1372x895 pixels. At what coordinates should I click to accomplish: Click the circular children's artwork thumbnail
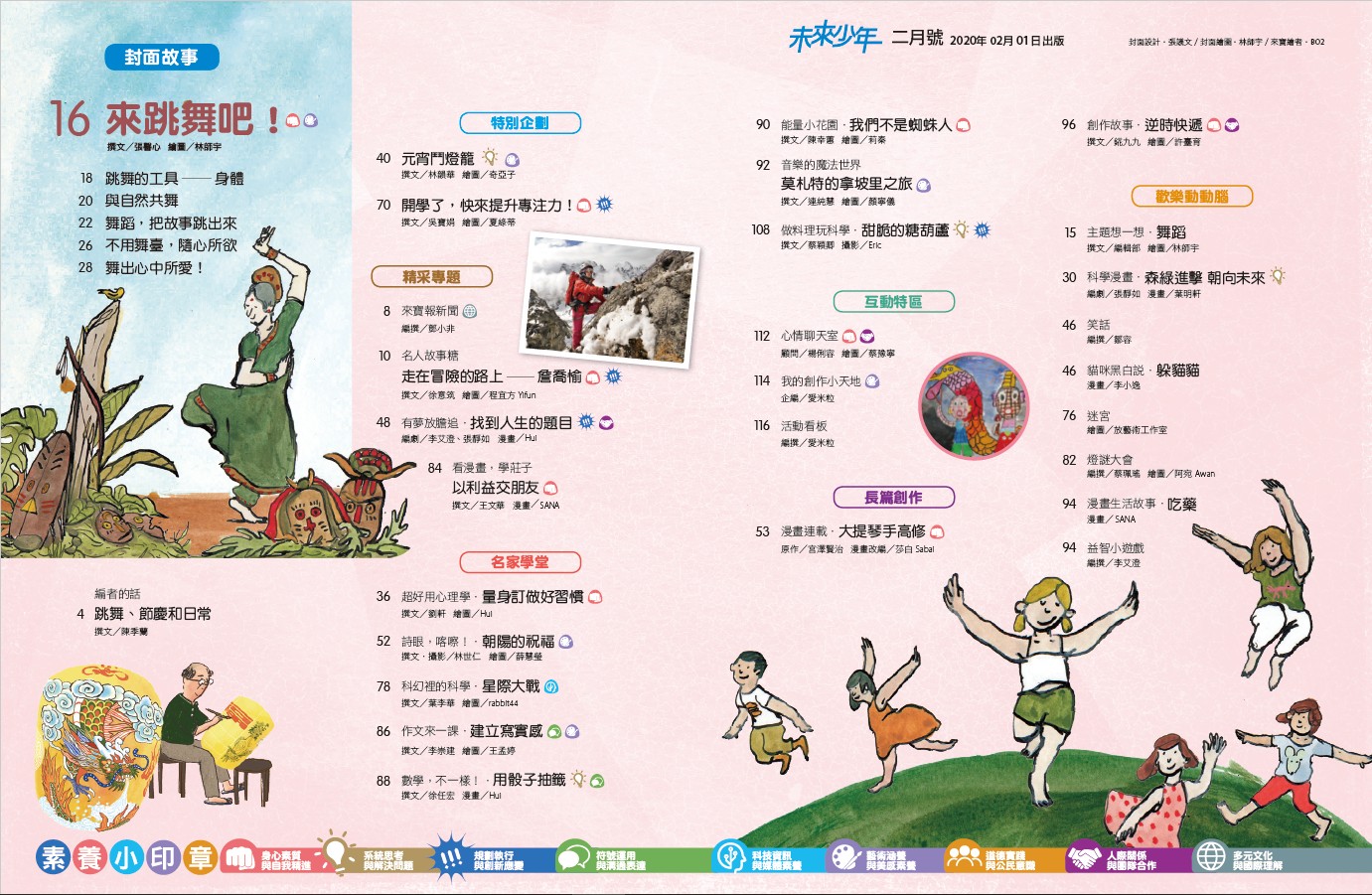[x=974, y=405]
